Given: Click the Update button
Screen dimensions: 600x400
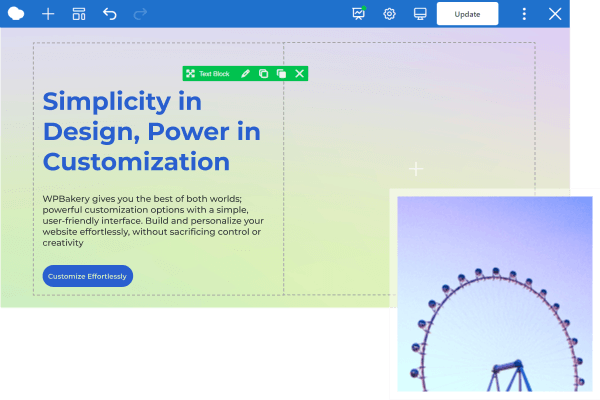Looking at the screenshot, I should coord(467,14).
